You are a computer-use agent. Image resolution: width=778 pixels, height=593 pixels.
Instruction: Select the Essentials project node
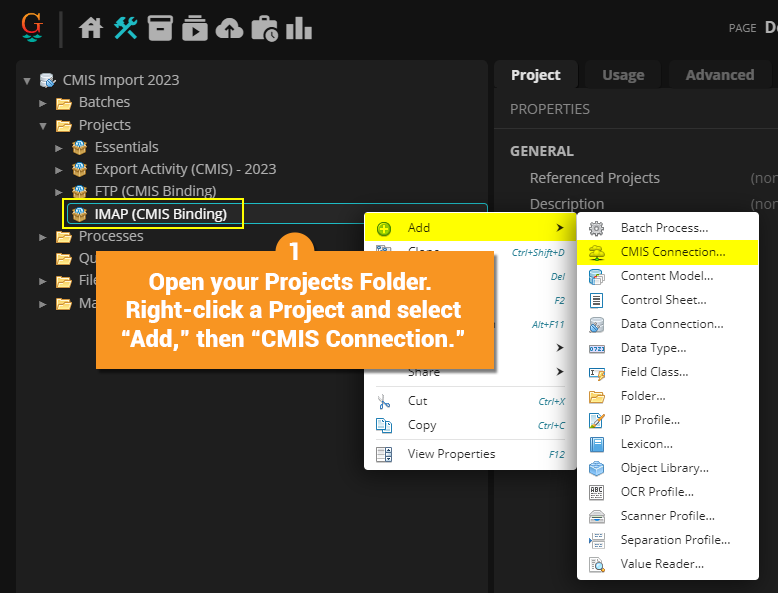click(x=127, y=147)
